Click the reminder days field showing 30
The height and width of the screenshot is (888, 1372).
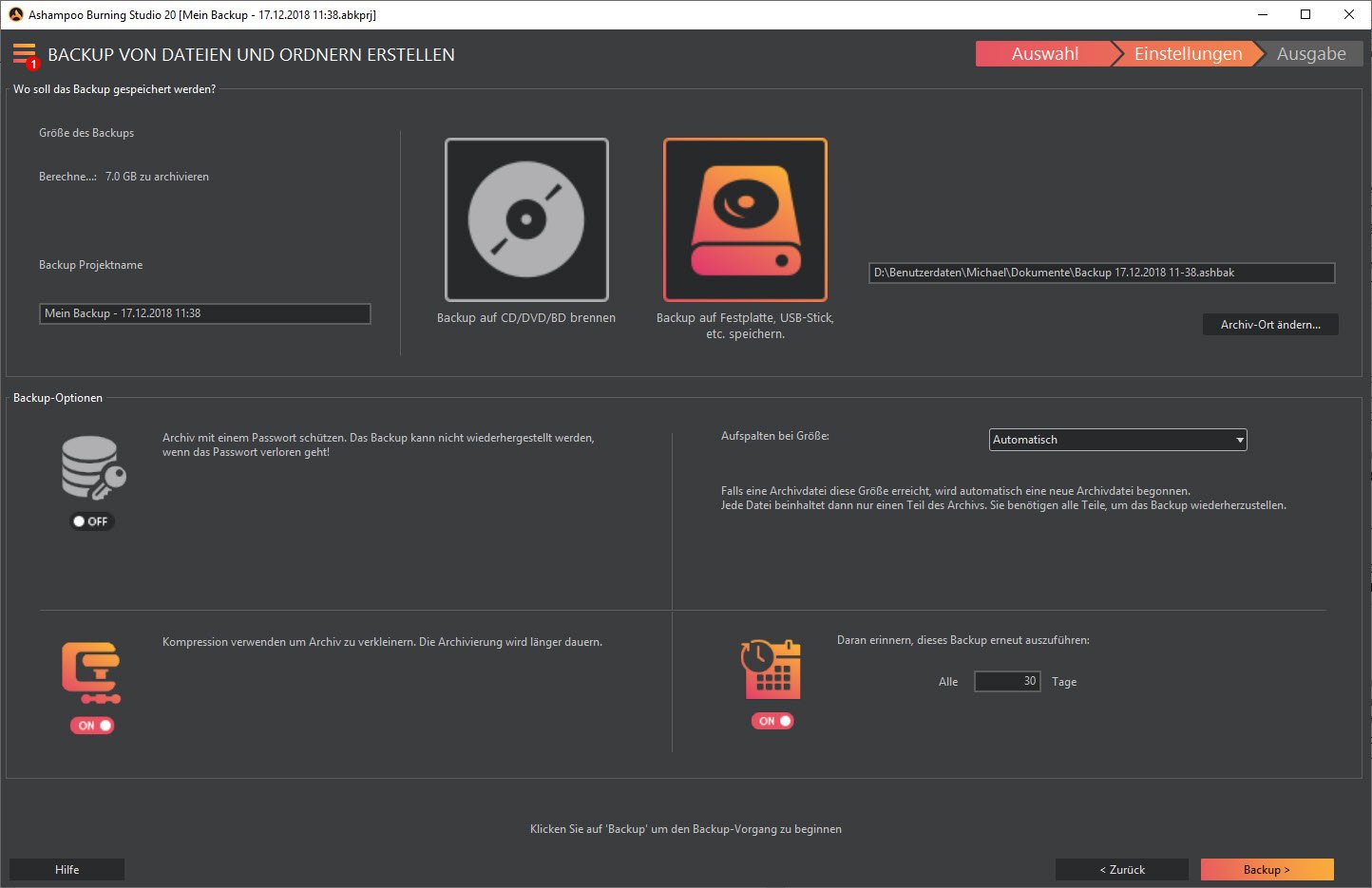(x=1007, y=681)
